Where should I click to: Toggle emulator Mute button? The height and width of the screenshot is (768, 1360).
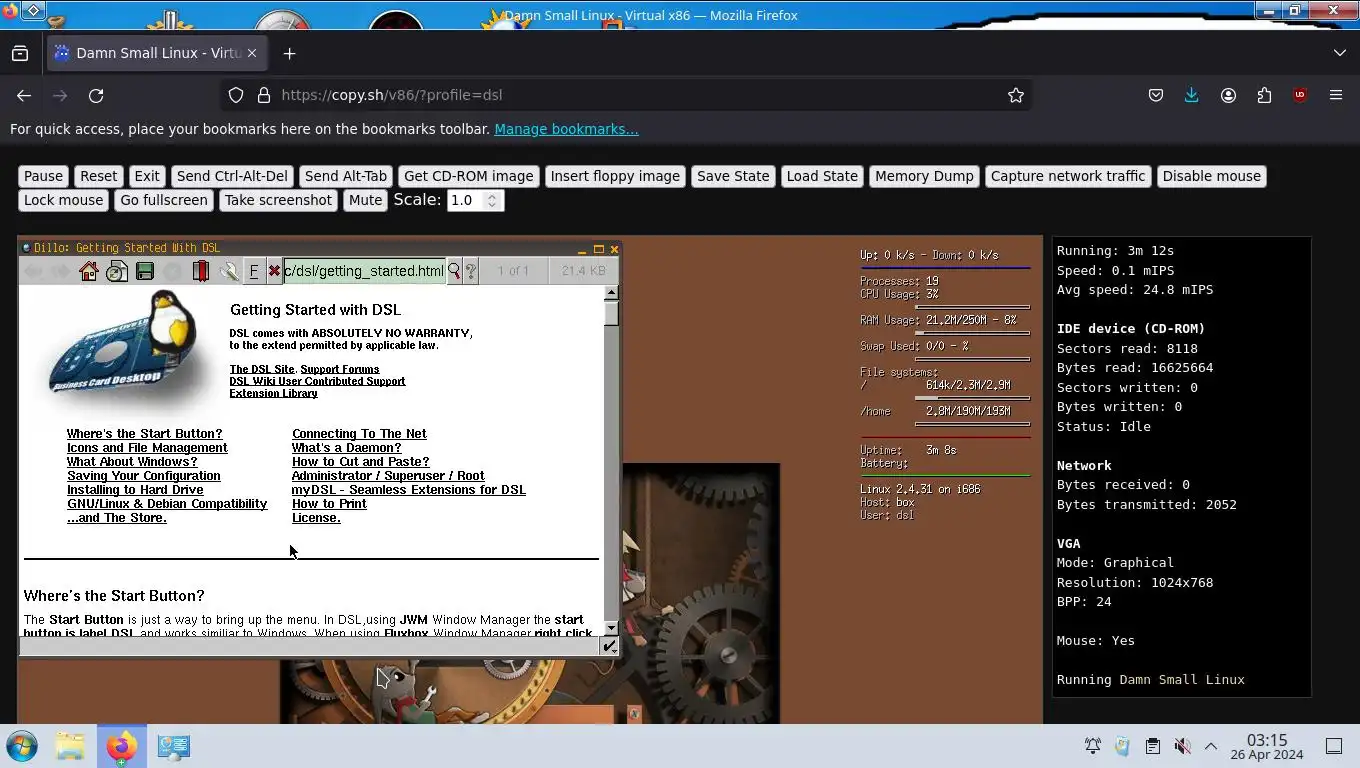point(365,200)
